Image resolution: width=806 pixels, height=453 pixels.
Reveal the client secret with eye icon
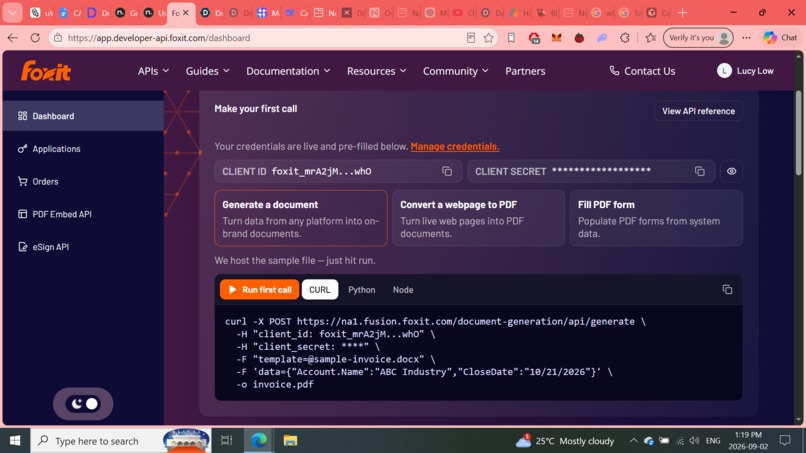(x=731, y=171)
